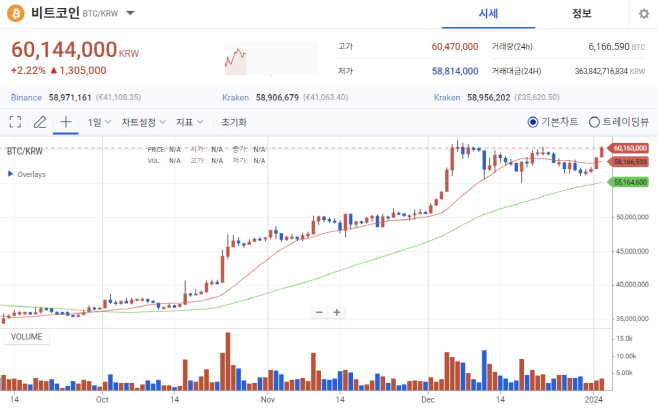Viewport: 658px width, 408px height.
Task: Zoom out chart with minus button
Action: (x=319, y=312)
